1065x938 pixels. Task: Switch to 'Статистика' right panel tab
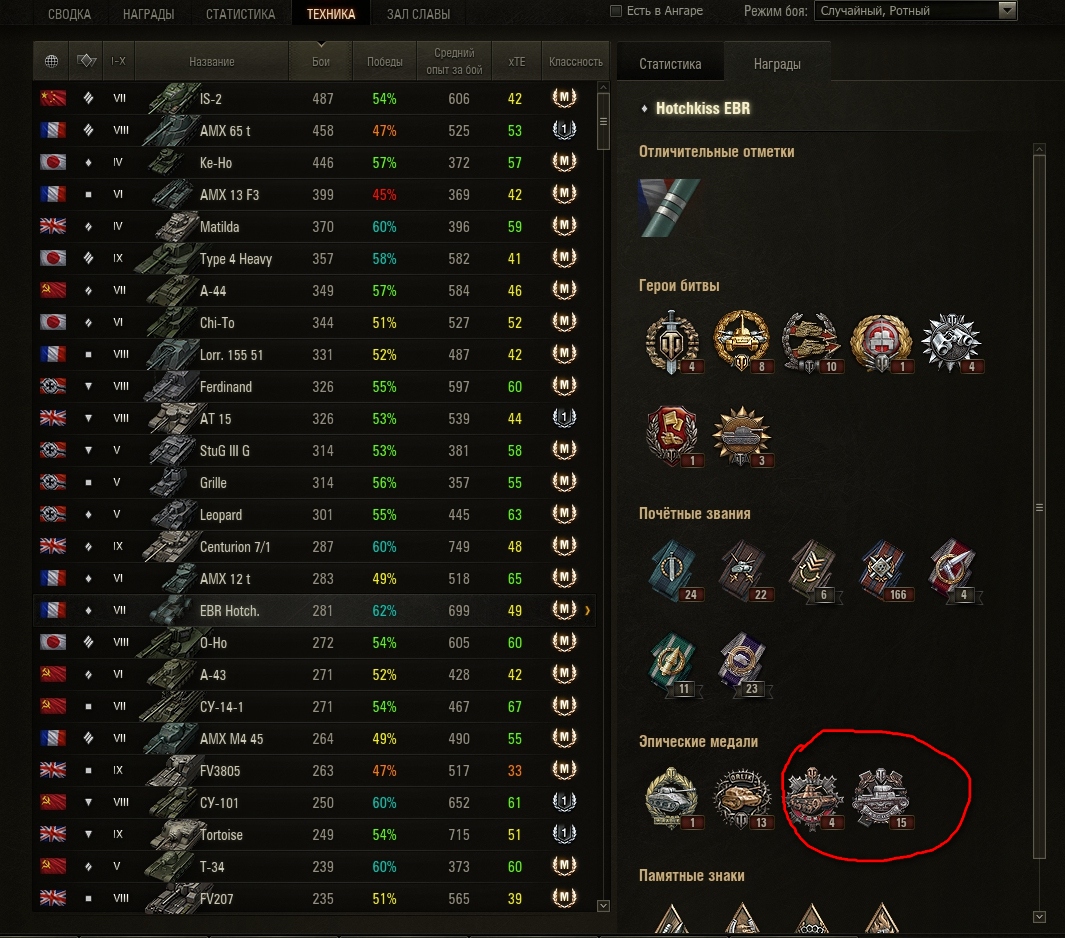[670, 64]
